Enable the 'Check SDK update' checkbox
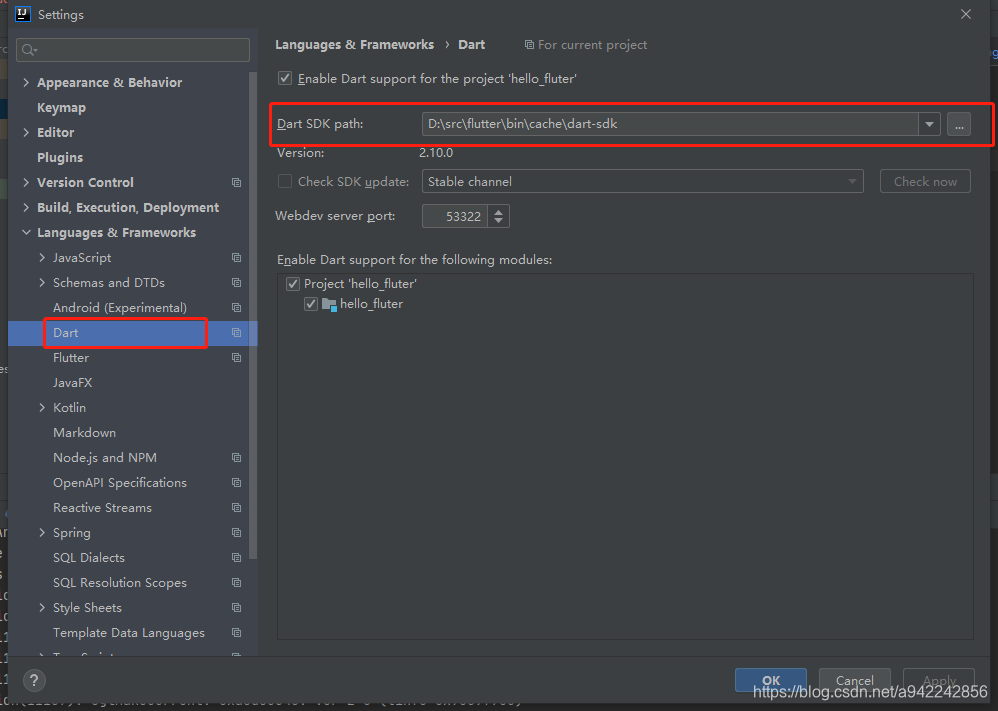 [x=284, y=181]
